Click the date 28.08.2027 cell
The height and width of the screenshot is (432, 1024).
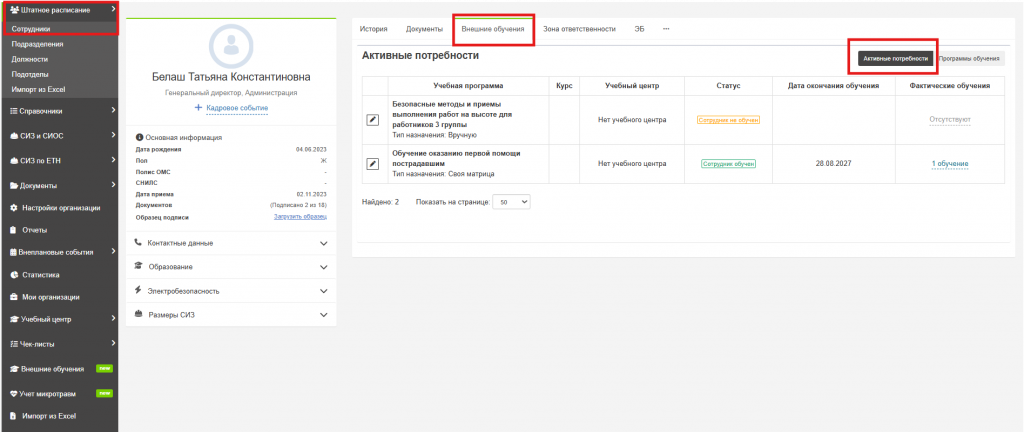(x=833, y=164)
